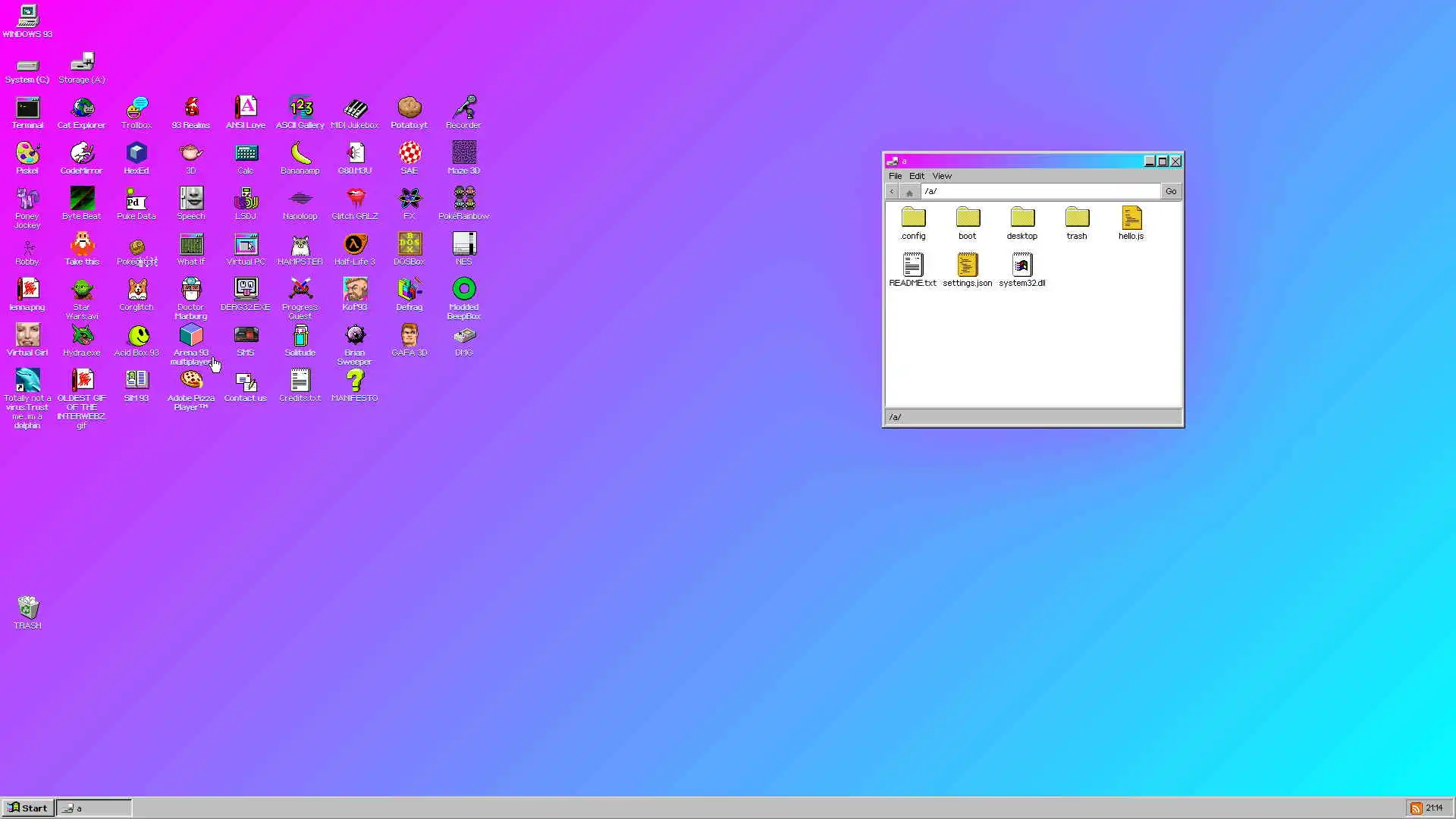Screen dimensions: 1456x819
Task: Open the Trollbox chat icon
Action: (x=136, y=109)
